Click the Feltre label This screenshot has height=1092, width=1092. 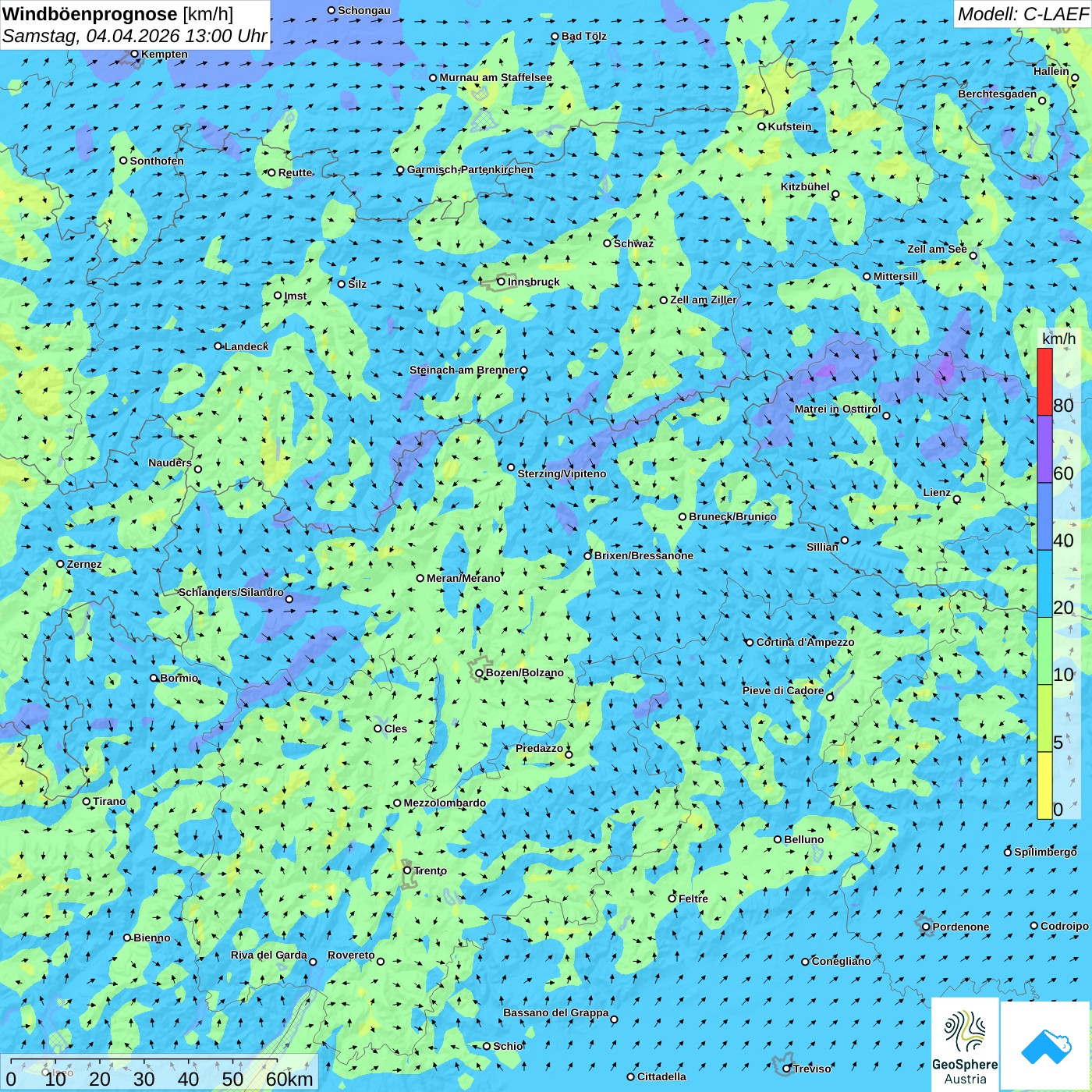693,899
